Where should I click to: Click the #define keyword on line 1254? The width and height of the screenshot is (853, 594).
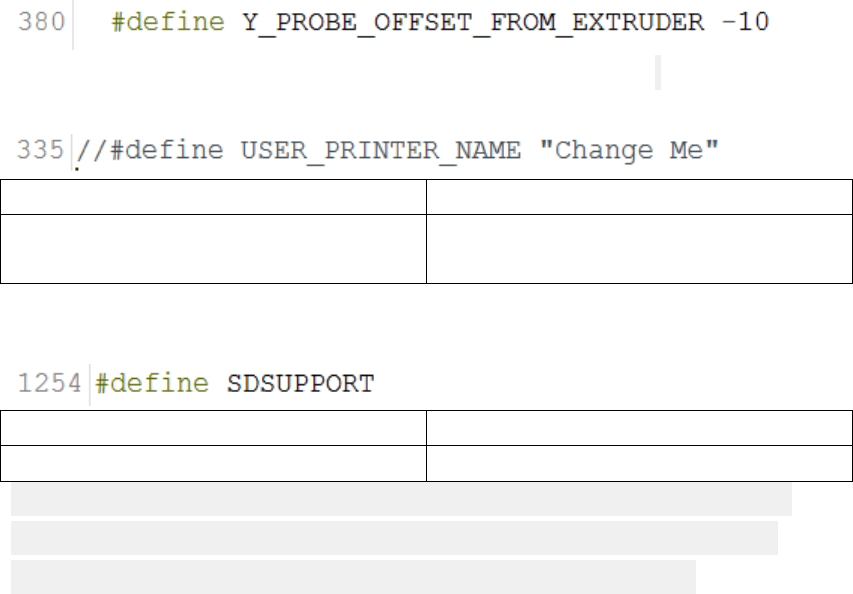[152, 384]
